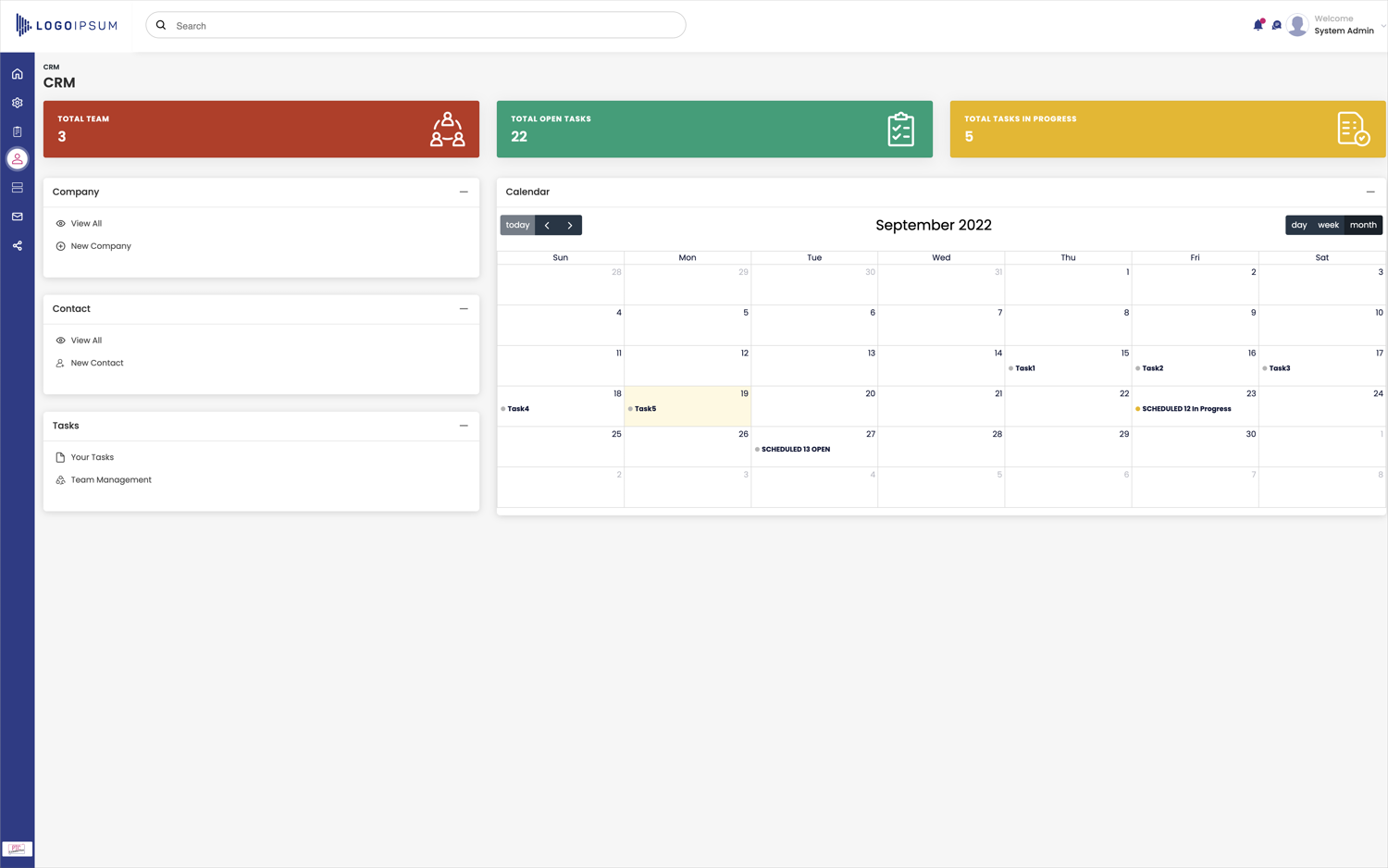Go to previous month with left chevron

tap(547, 225)
